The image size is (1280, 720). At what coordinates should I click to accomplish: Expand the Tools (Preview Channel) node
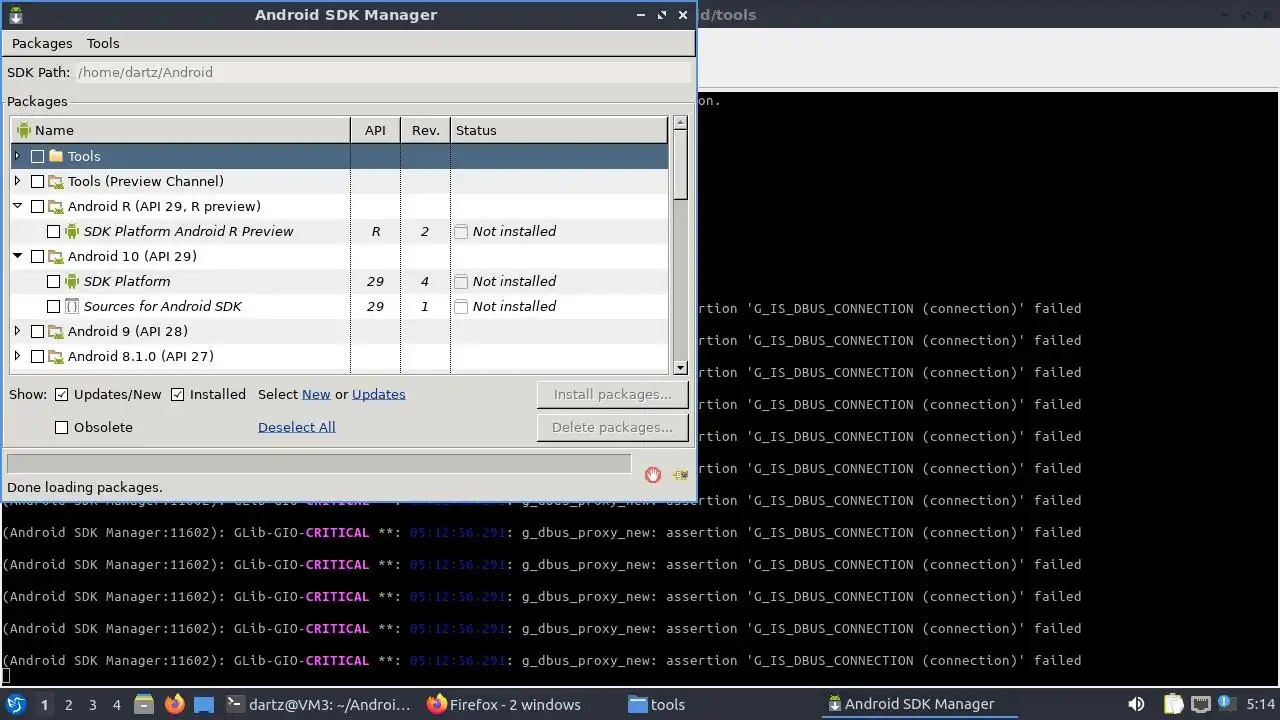17,181
